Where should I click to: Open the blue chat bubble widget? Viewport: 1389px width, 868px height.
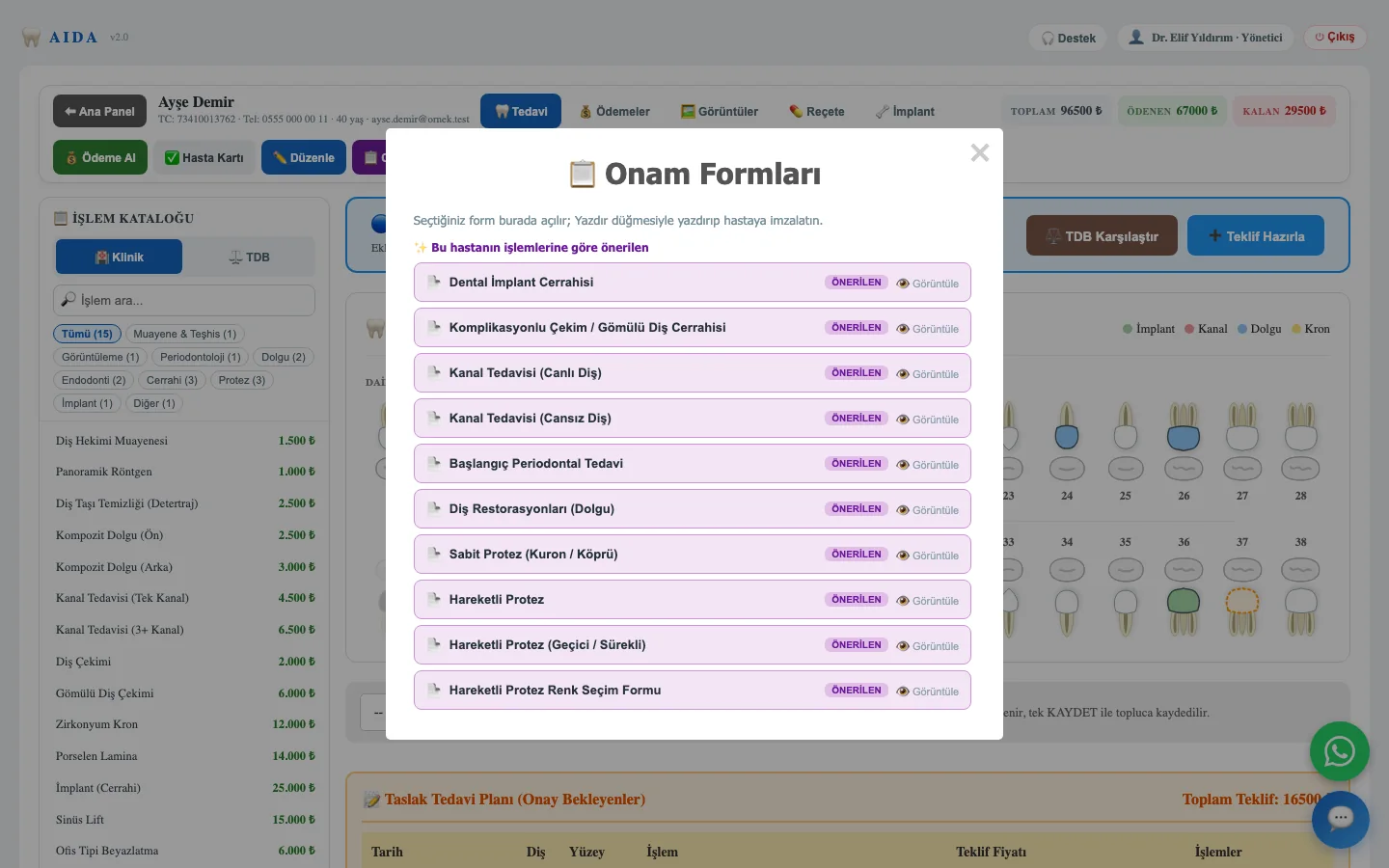point(1340,820)
